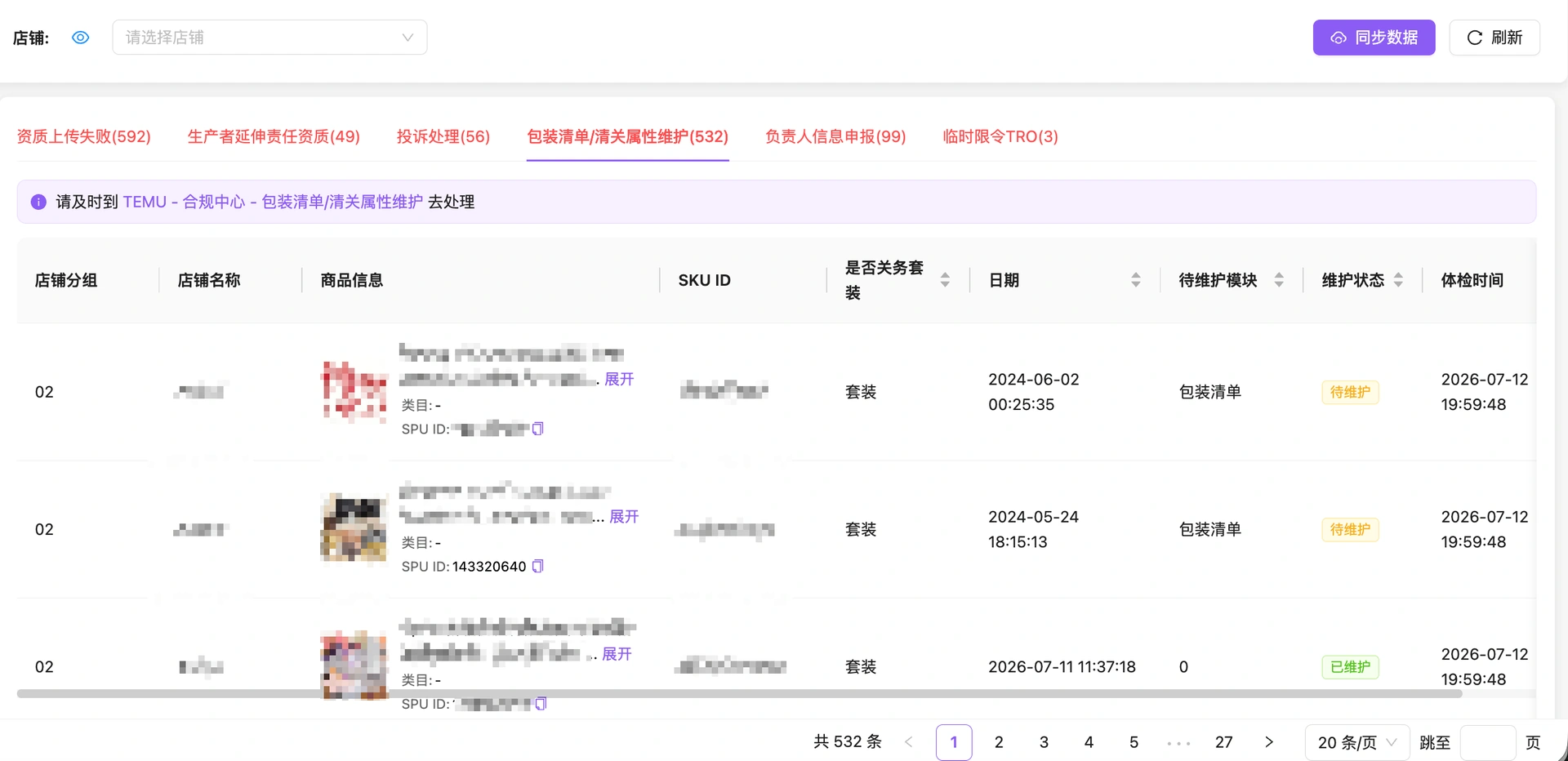Click the 店铺名称 column header
The width and height of the screenshot is (1568, 761).
point(209,280)
